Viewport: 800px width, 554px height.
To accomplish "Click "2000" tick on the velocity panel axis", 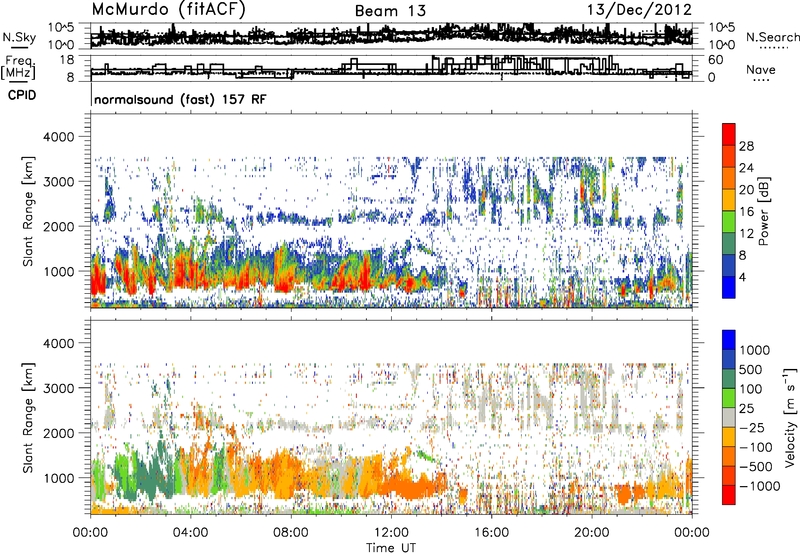I will 58,433.
